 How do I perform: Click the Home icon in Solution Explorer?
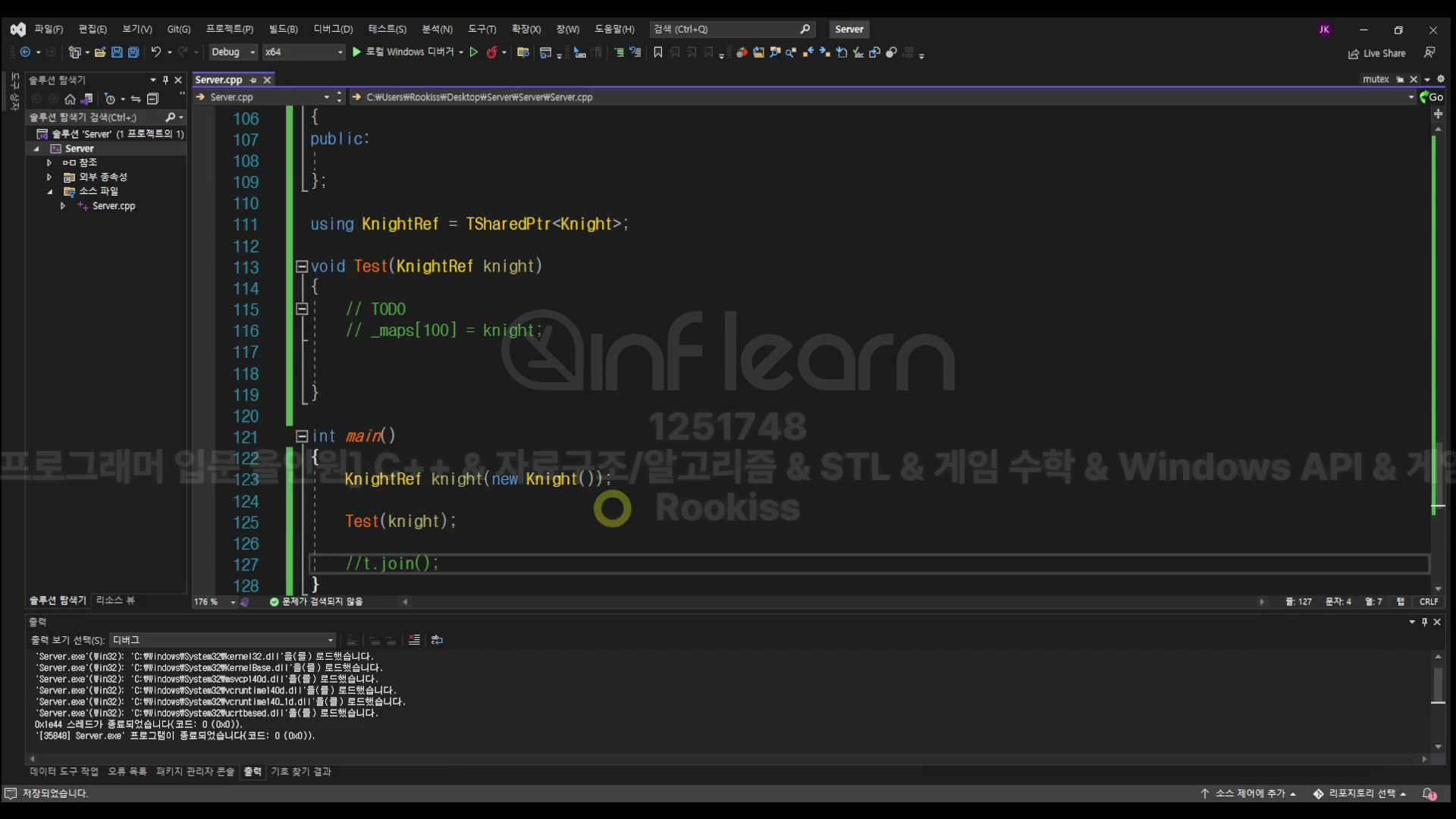(70, 99)
